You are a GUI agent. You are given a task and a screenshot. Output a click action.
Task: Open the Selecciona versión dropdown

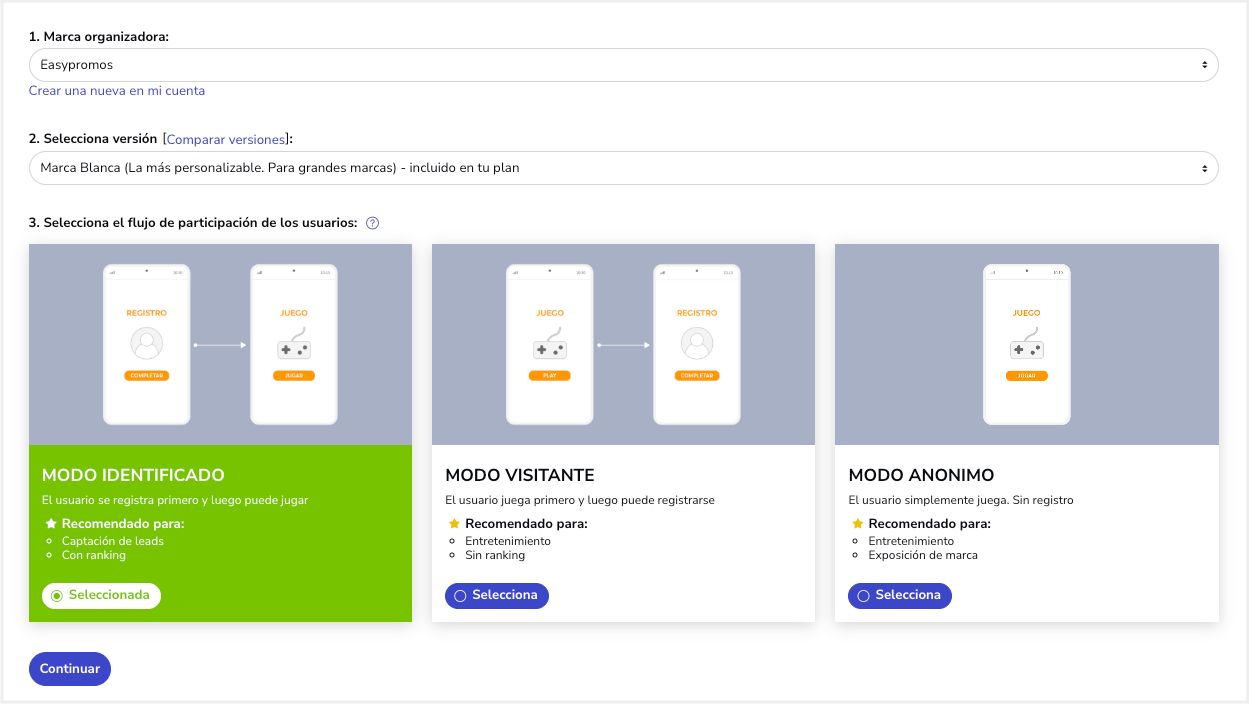pyautogui.click(x=624, y=168)
